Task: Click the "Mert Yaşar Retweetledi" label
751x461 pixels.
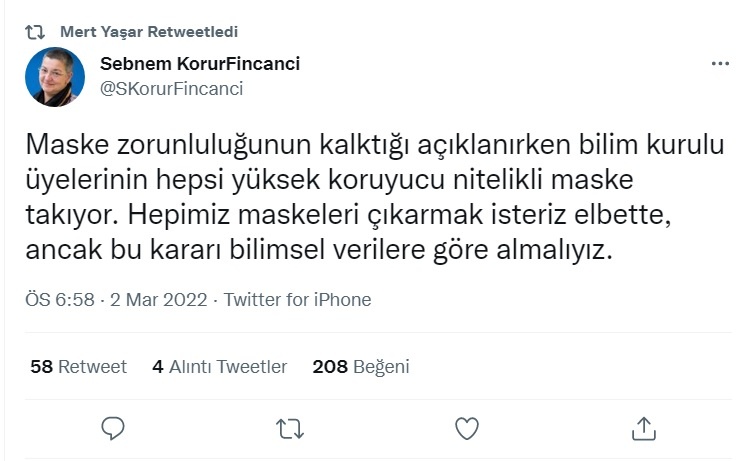Action: tap(149, 31)
